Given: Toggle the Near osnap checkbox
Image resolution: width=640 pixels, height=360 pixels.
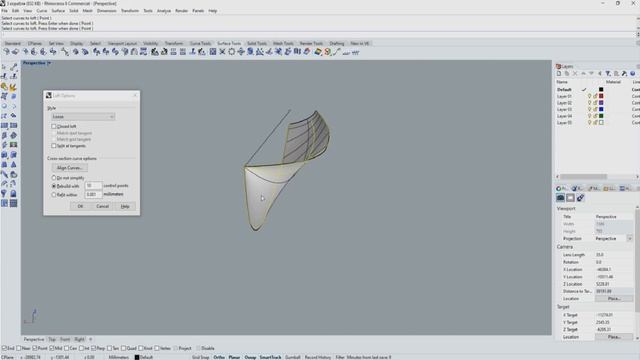Looking at the screenshot, I should click(x=19, y=348).
